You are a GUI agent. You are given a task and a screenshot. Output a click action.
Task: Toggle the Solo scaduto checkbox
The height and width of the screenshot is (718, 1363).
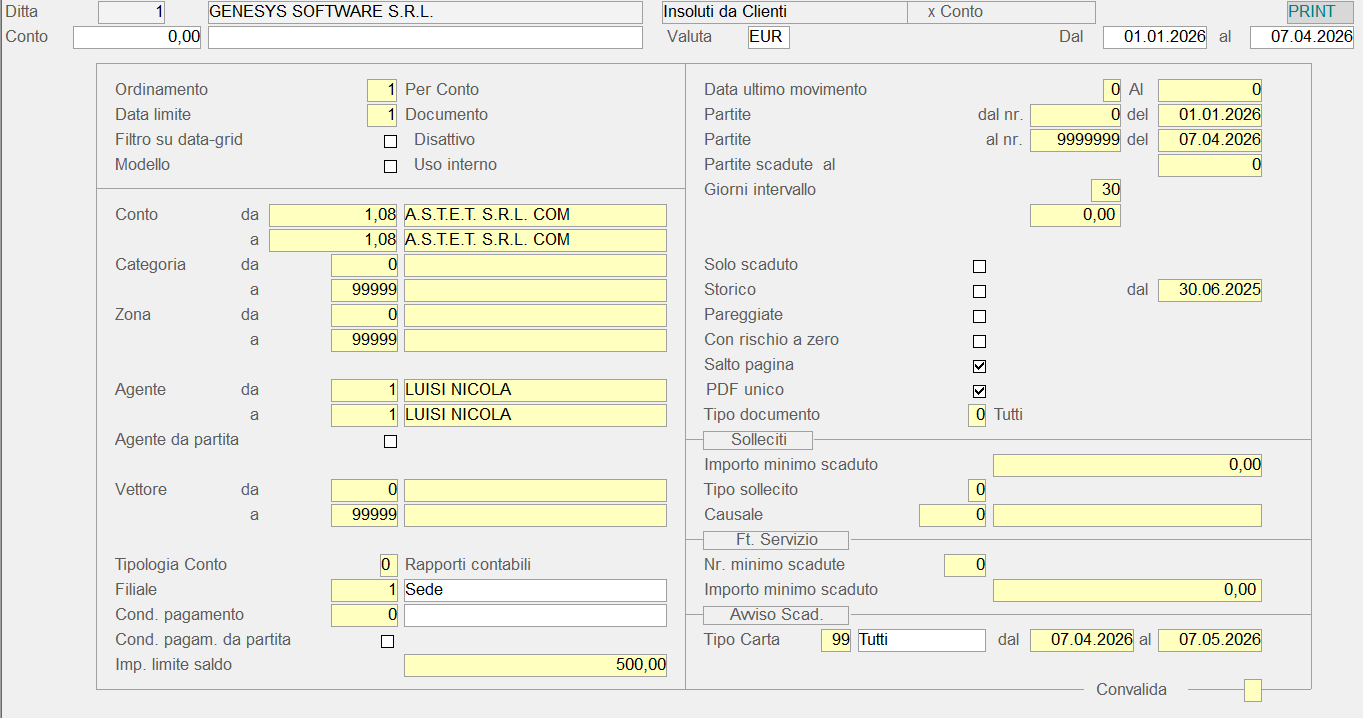click(x=979, y=266)
